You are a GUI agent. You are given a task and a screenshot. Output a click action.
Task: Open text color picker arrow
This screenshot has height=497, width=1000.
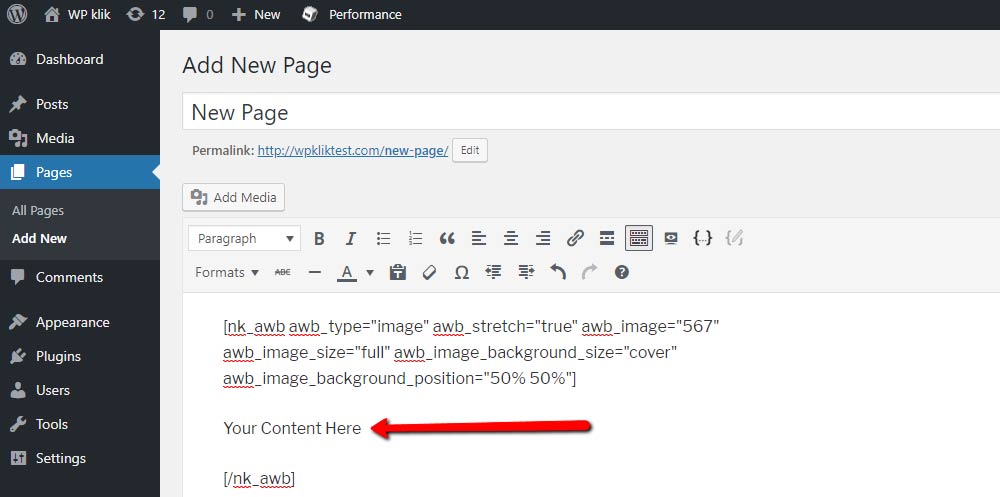(370, 272)
